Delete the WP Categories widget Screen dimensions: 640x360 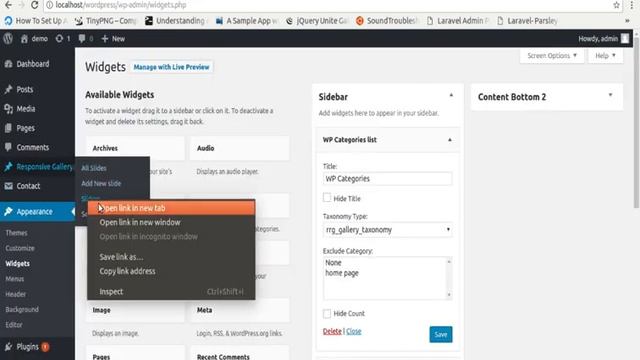click(332, 331)
